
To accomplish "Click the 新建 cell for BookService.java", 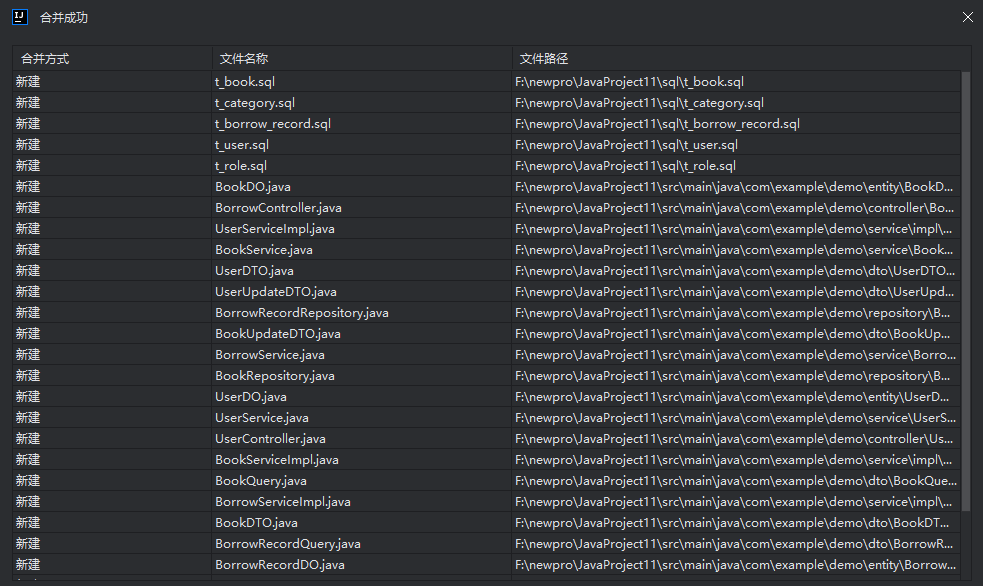I will tap(28, 250).
